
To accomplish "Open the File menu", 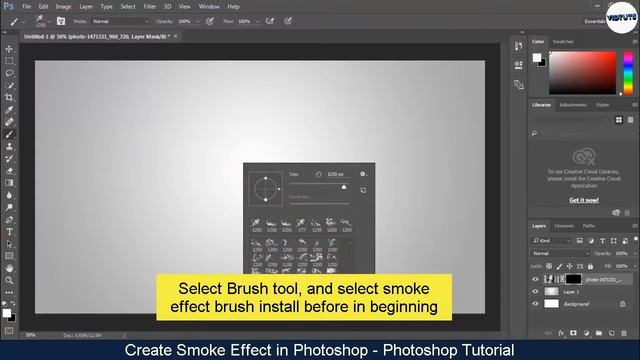I will pyautogui.click(x=27, y=7).
